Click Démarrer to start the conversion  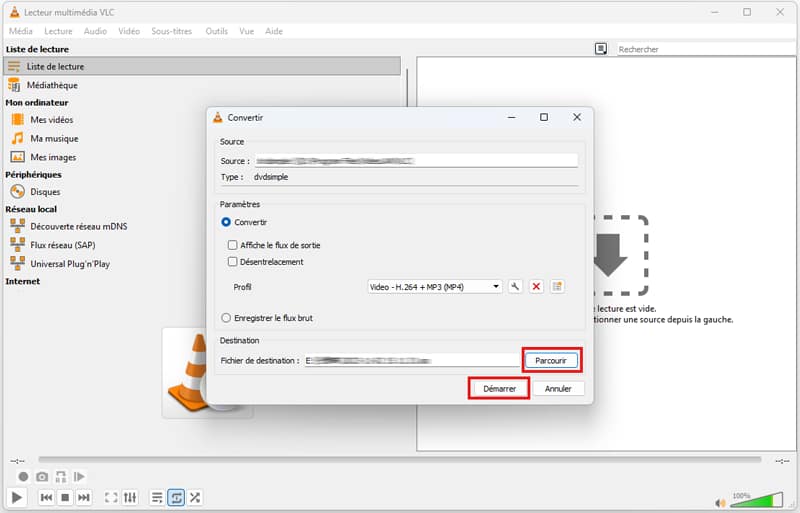click(x=498, y=388)
